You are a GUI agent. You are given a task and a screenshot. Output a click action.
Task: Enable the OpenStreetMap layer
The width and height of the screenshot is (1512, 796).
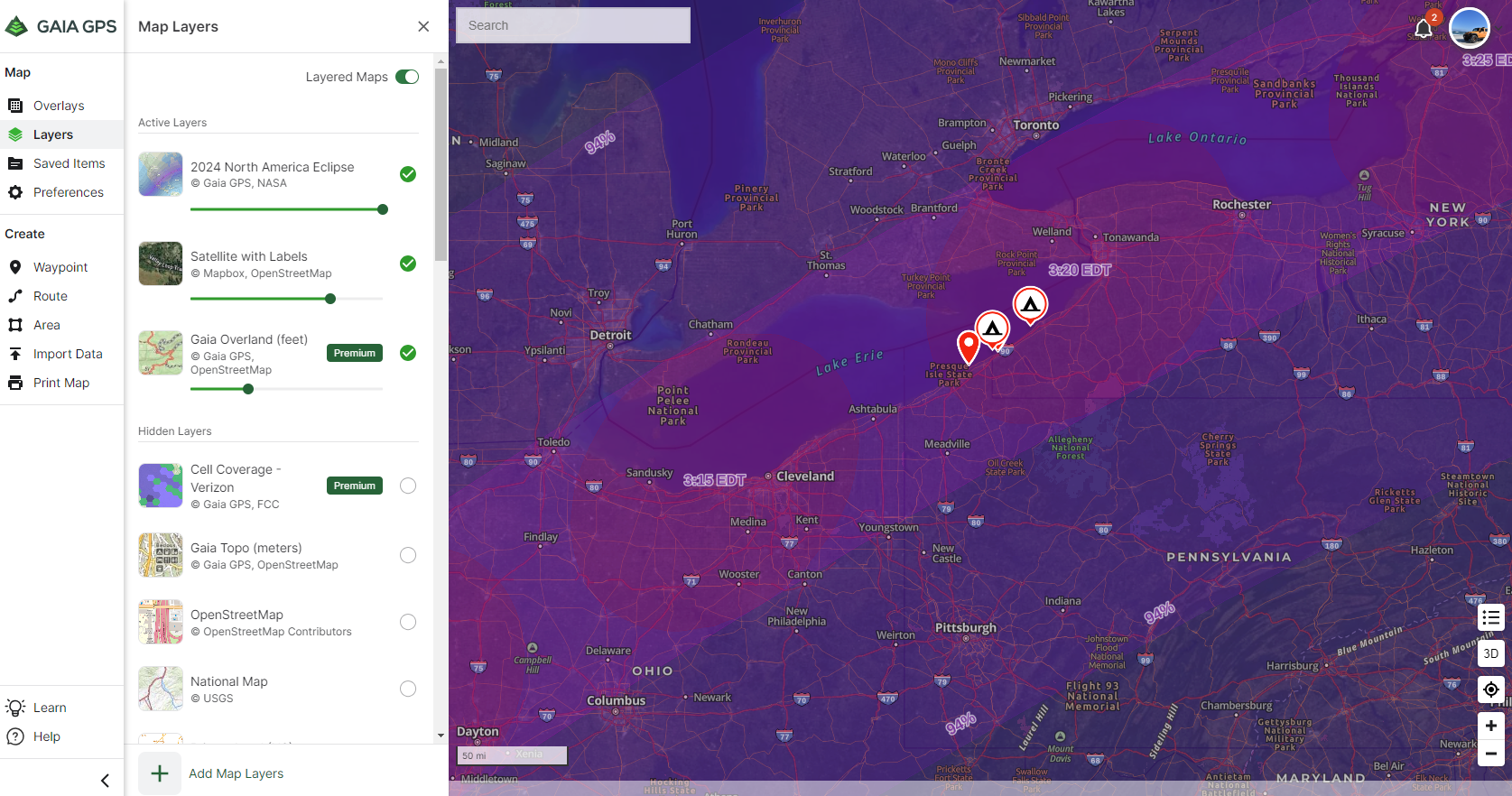pos(408,622)
